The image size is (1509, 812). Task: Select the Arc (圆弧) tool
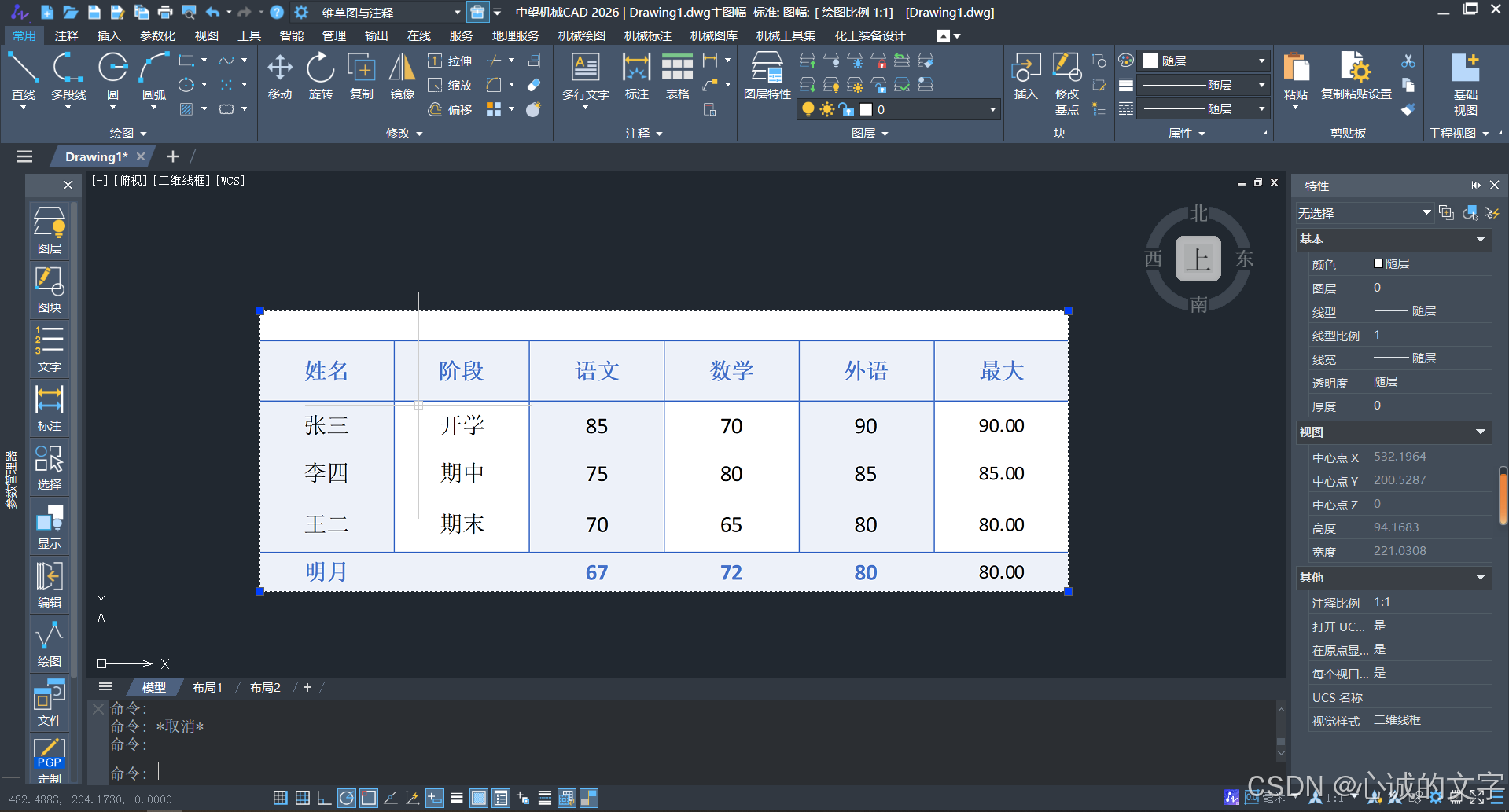click(x=154, y=77)
